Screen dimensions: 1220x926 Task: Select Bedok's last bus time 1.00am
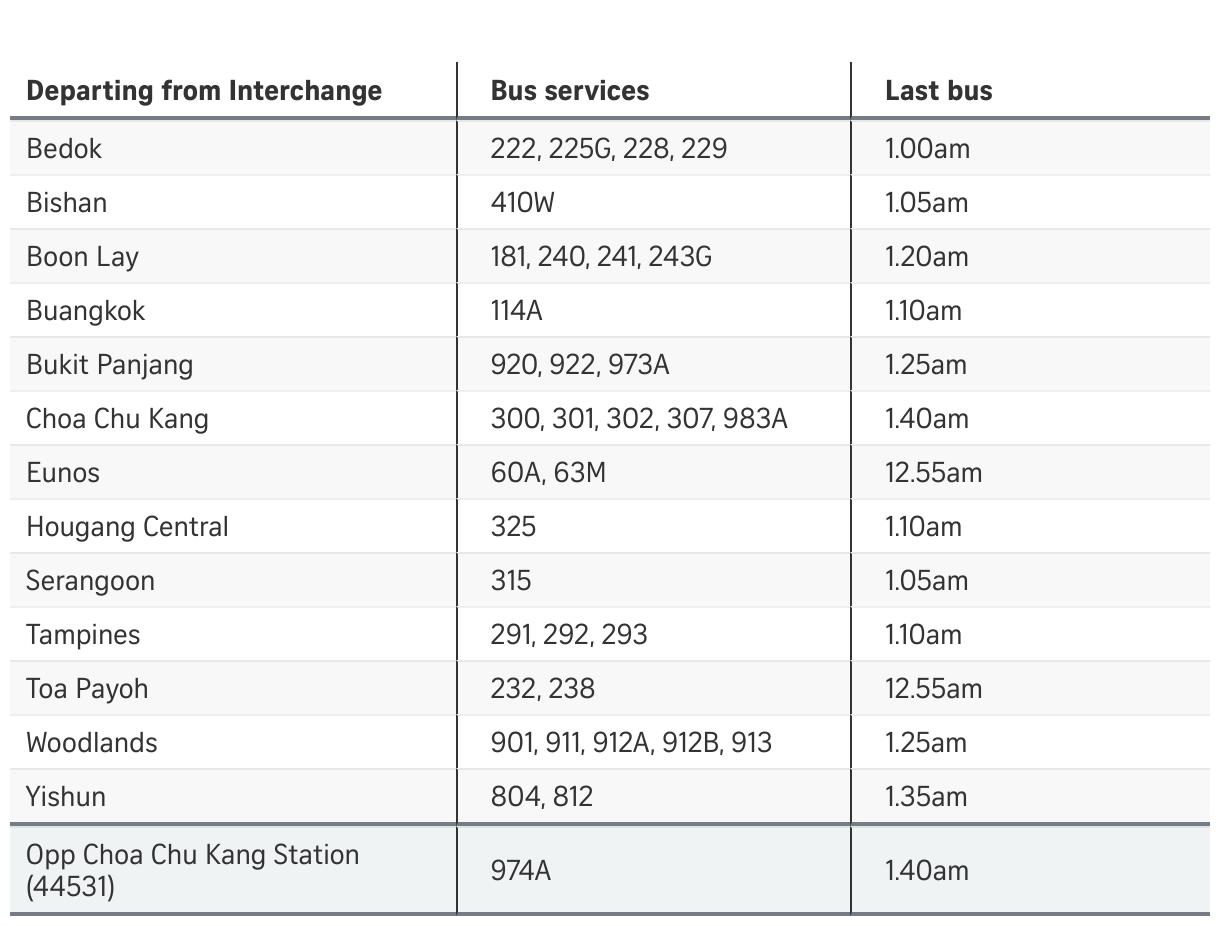click(927, 149)
